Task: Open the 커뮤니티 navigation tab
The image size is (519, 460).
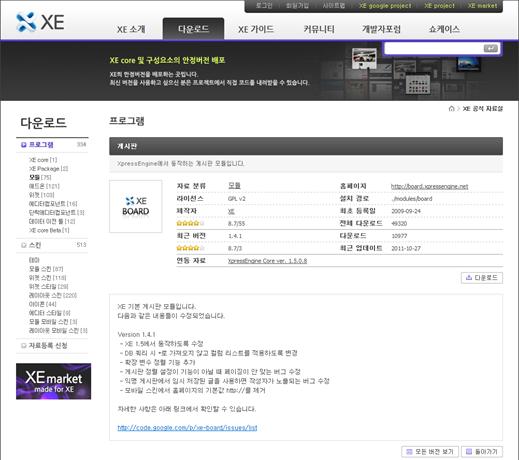Action: [x=319, y=29]
